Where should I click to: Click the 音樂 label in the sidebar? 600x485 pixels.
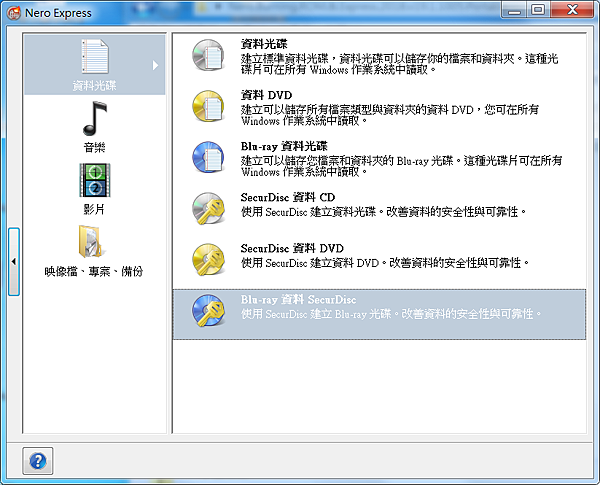[95, 147]
